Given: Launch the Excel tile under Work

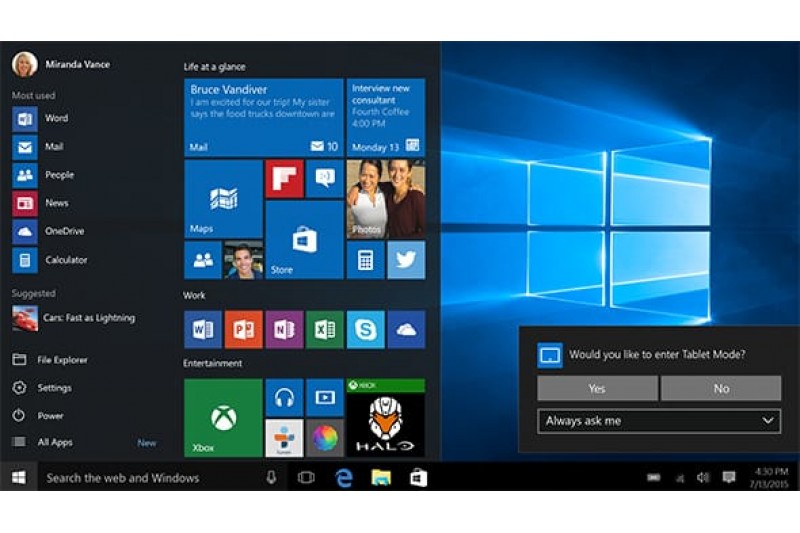Looking at the screenshot, I should click(x=325, y=329).
